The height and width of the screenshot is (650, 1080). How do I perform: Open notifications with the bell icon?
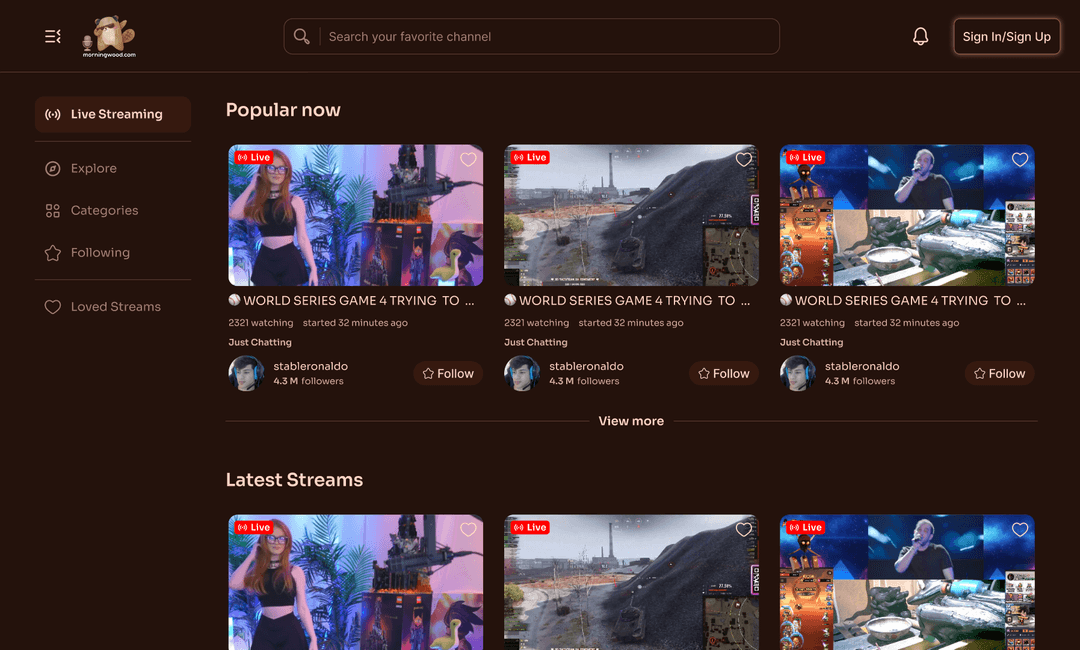tap(920, 36)
